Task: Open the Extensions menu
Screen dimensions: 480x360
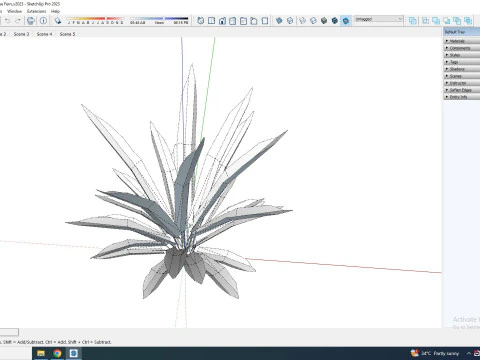Action: click(x=36, y=11)
